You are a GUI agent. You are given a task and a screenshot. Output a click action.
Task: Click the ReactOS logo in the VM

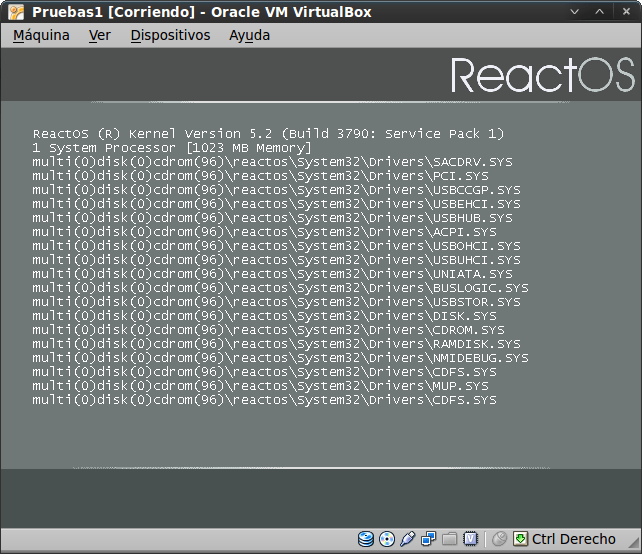click(x=543, y=75)
